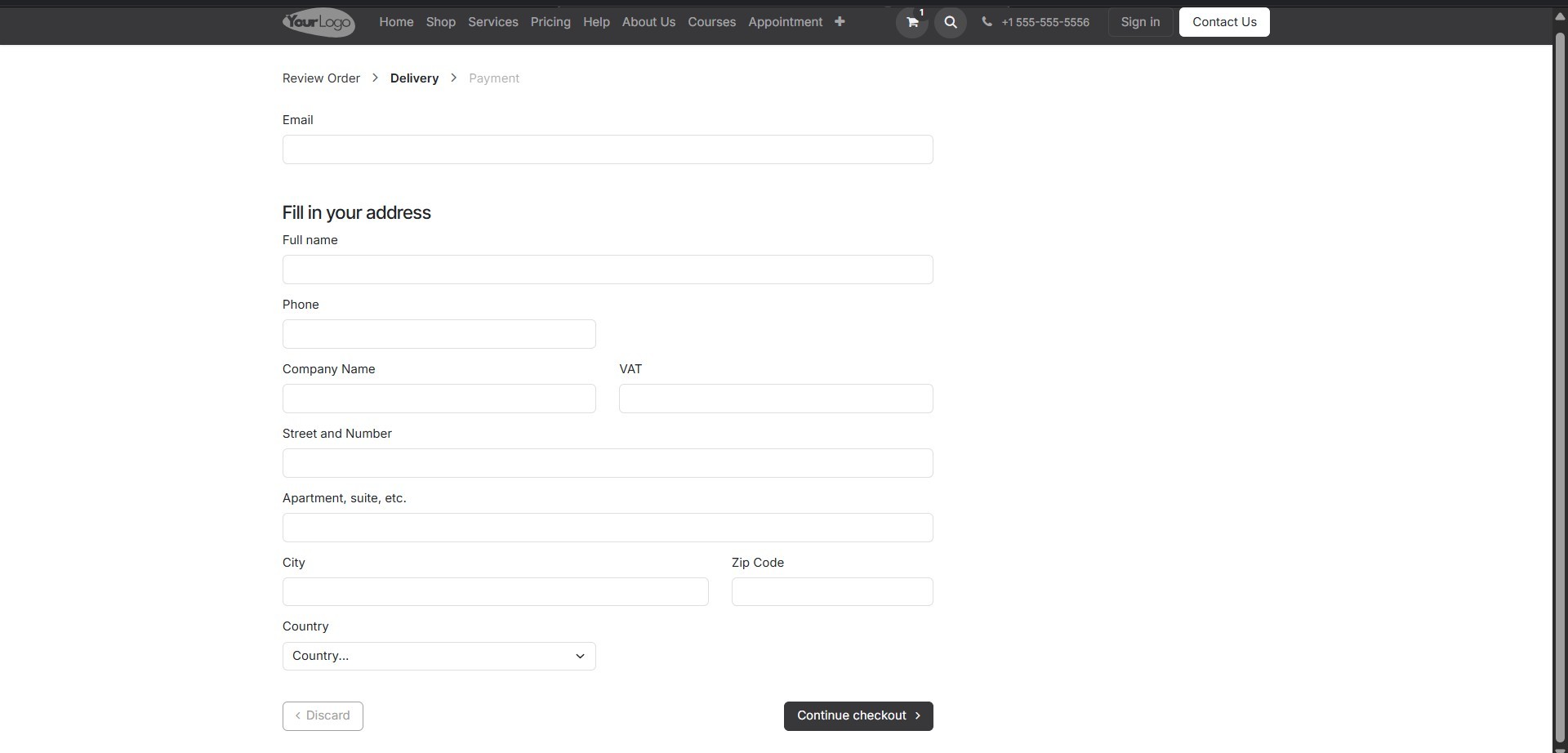Click the arrow icon inside Continue checkout

(918, 715)
